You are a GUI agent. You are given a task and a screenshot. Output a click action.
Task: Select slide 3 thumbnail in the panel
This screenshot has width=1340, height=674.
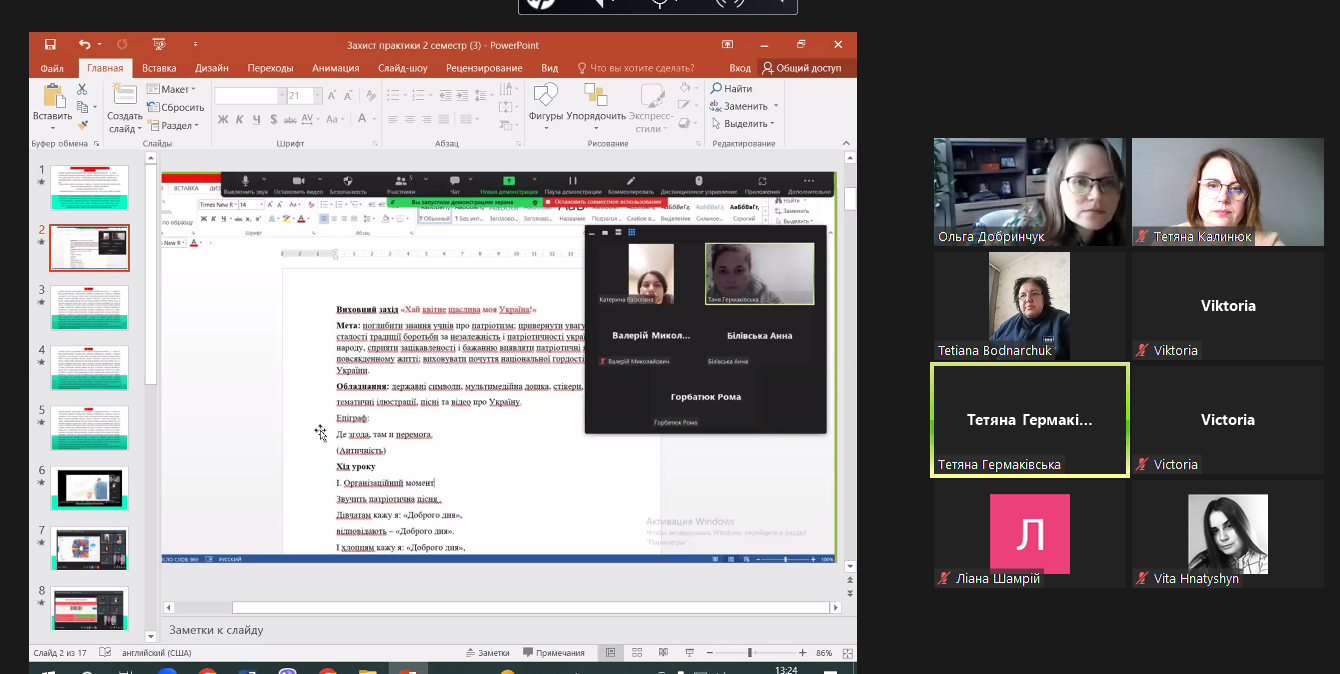(x=89, y=308)
